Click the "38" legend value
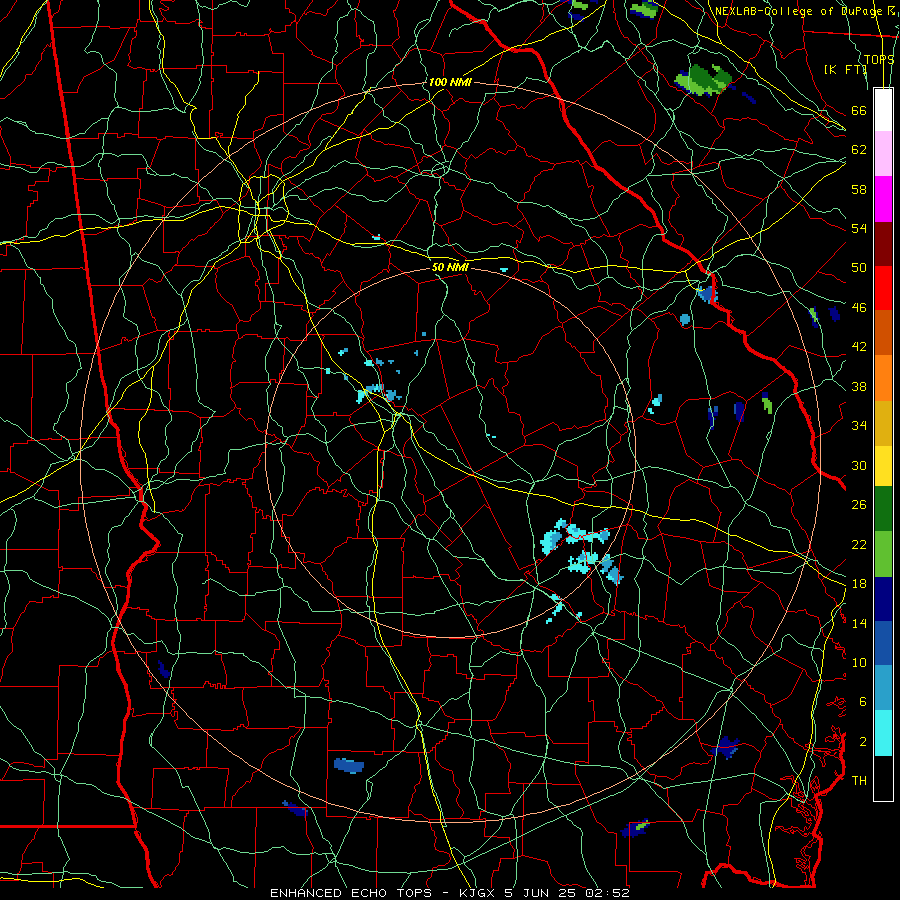The height and width of the screenshot is (900, 900). pos(859,386)
